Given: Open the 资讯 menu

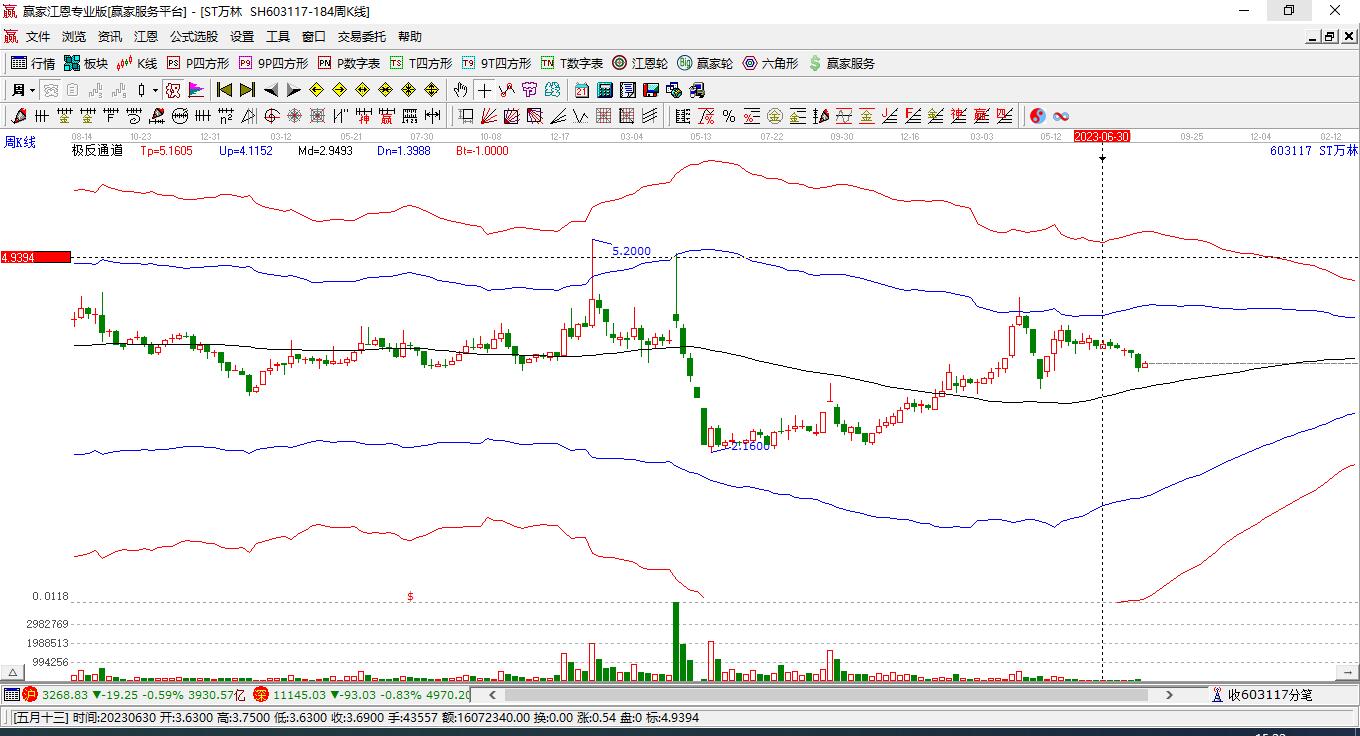Looking at the screenshot, I should point(110,37).
